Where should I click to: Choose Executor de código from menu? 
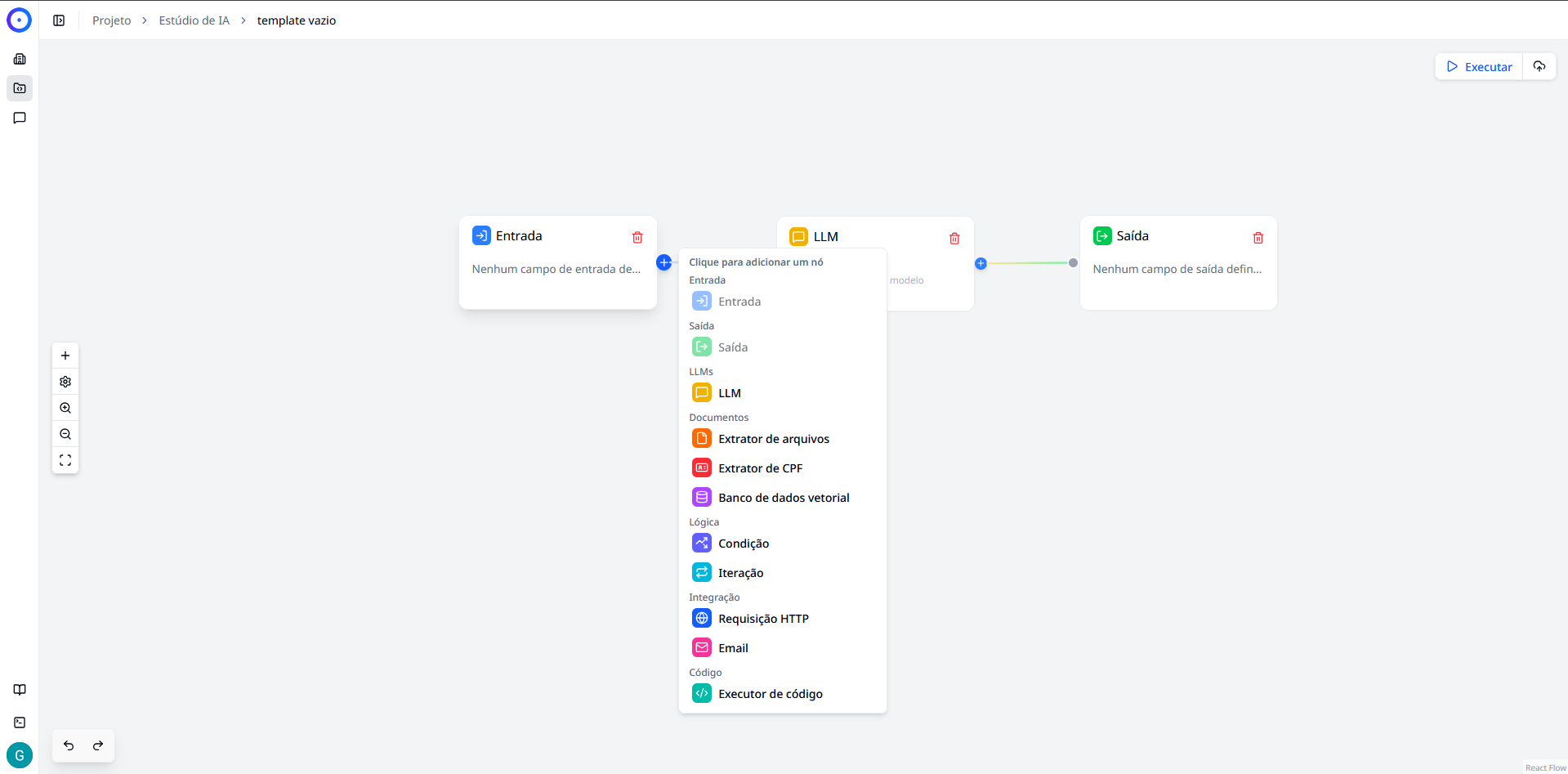770,694
